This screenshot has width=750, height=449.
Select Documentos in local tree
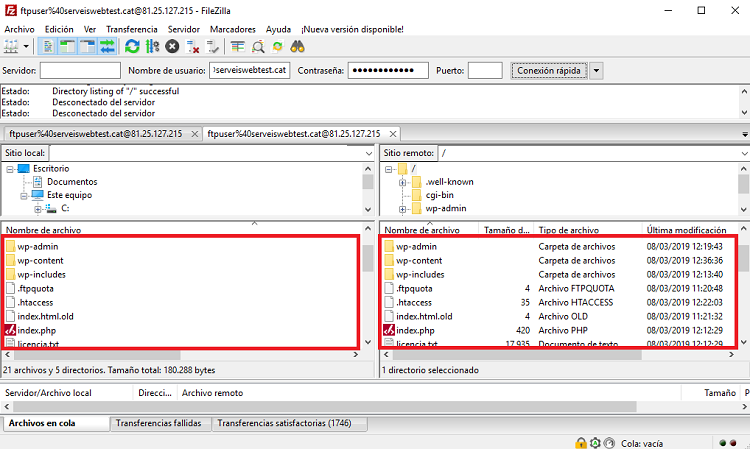pyautogui.click(x=72, y=182)
